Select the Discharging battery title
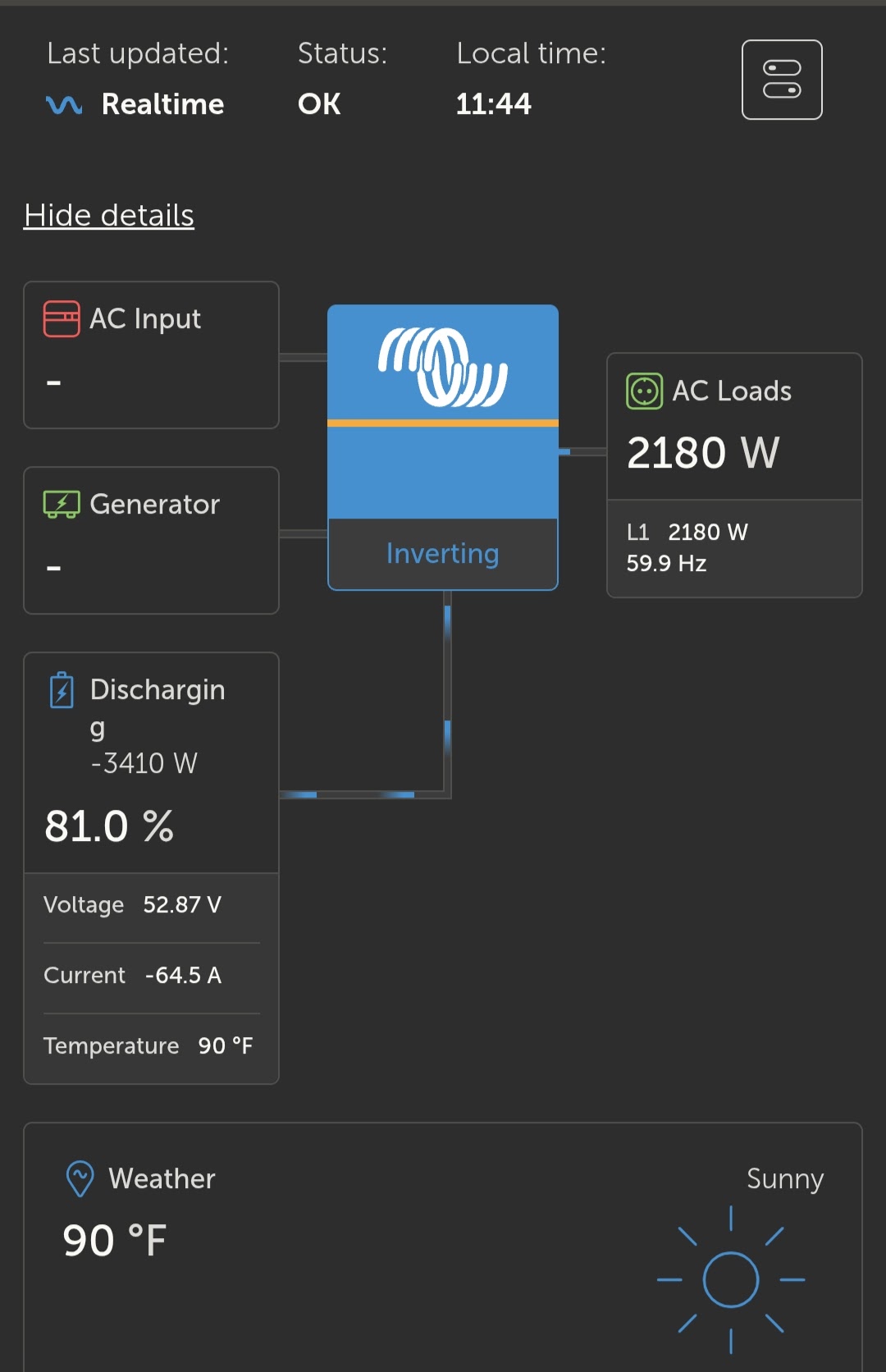Screen dimensions: 886x1372 click(x=158, y=708)
